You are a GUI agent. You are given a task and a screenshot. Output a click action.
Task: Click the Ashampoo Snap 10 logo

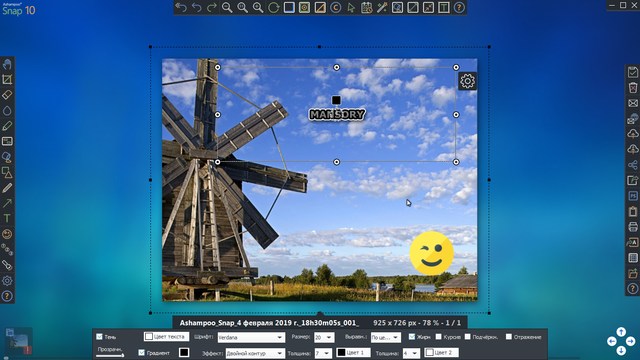coord(18,9)
